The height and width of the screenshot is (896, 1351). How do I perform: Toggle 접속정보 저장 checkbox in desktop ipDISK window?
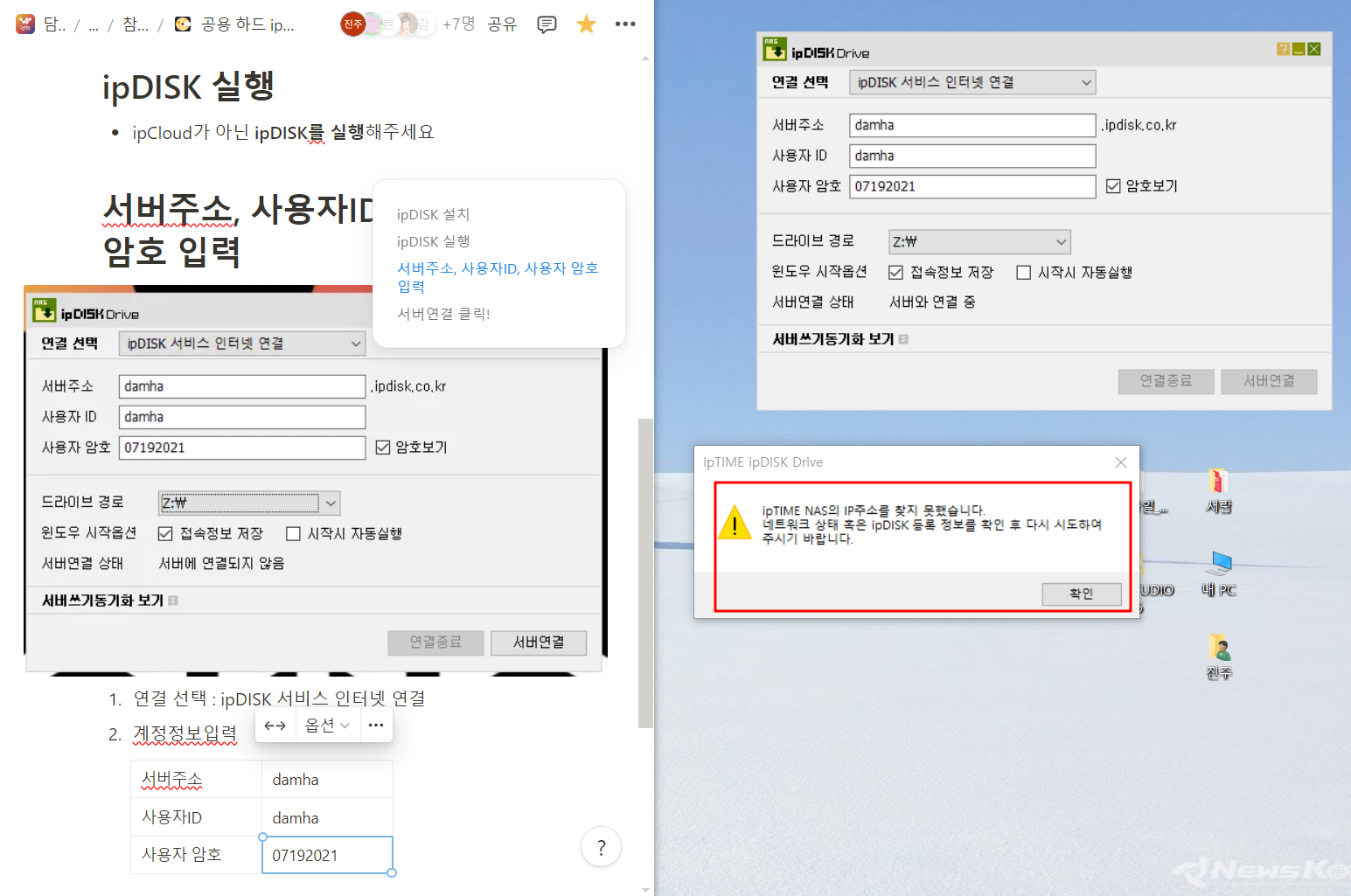tap(895, 273)
